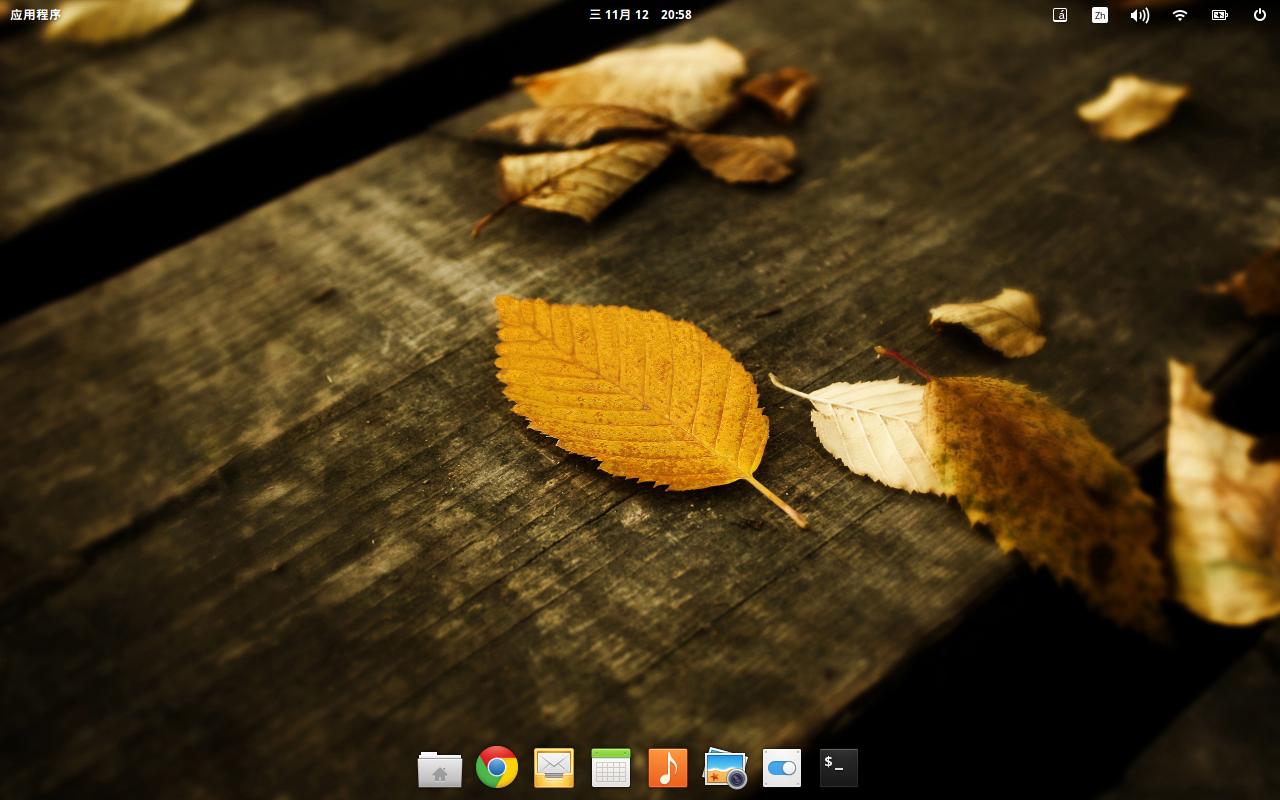Open the Calendar app in dock
The image size is (1280, 800).
(611, 768)
